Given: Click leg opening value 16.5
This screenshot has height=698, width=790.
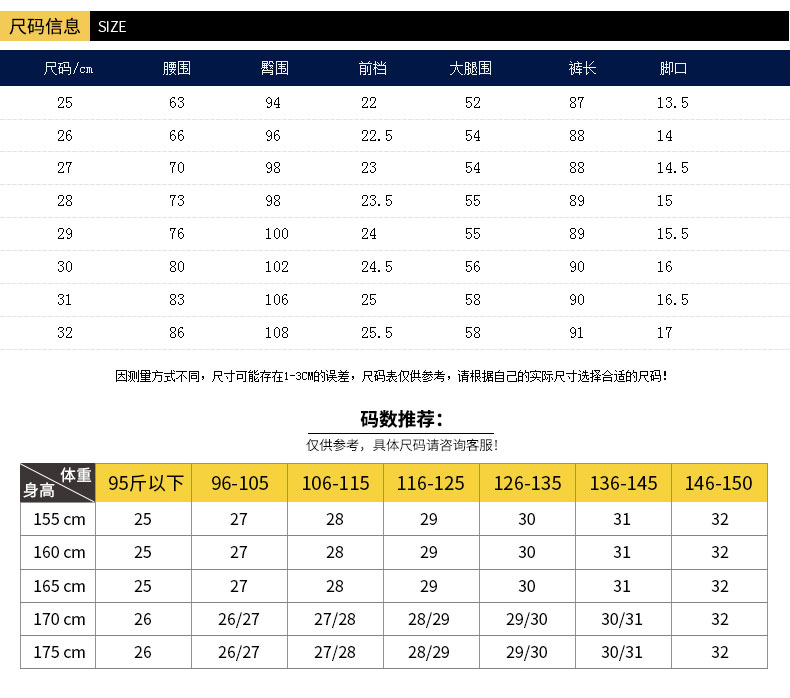Looking at the screenshot, I should click(x=673, y=300).
